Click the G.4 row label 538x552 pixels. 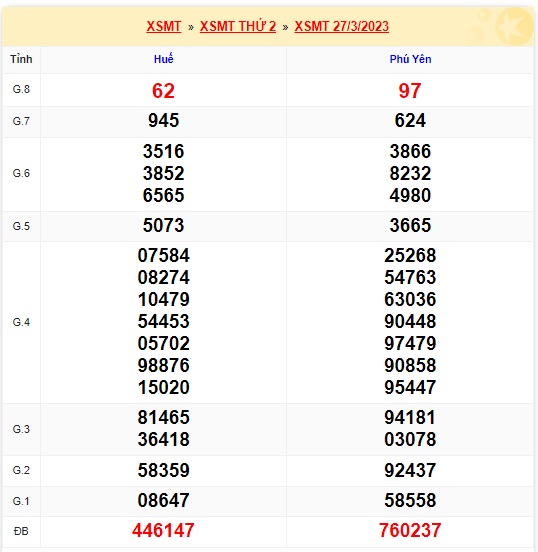[21, 322]
